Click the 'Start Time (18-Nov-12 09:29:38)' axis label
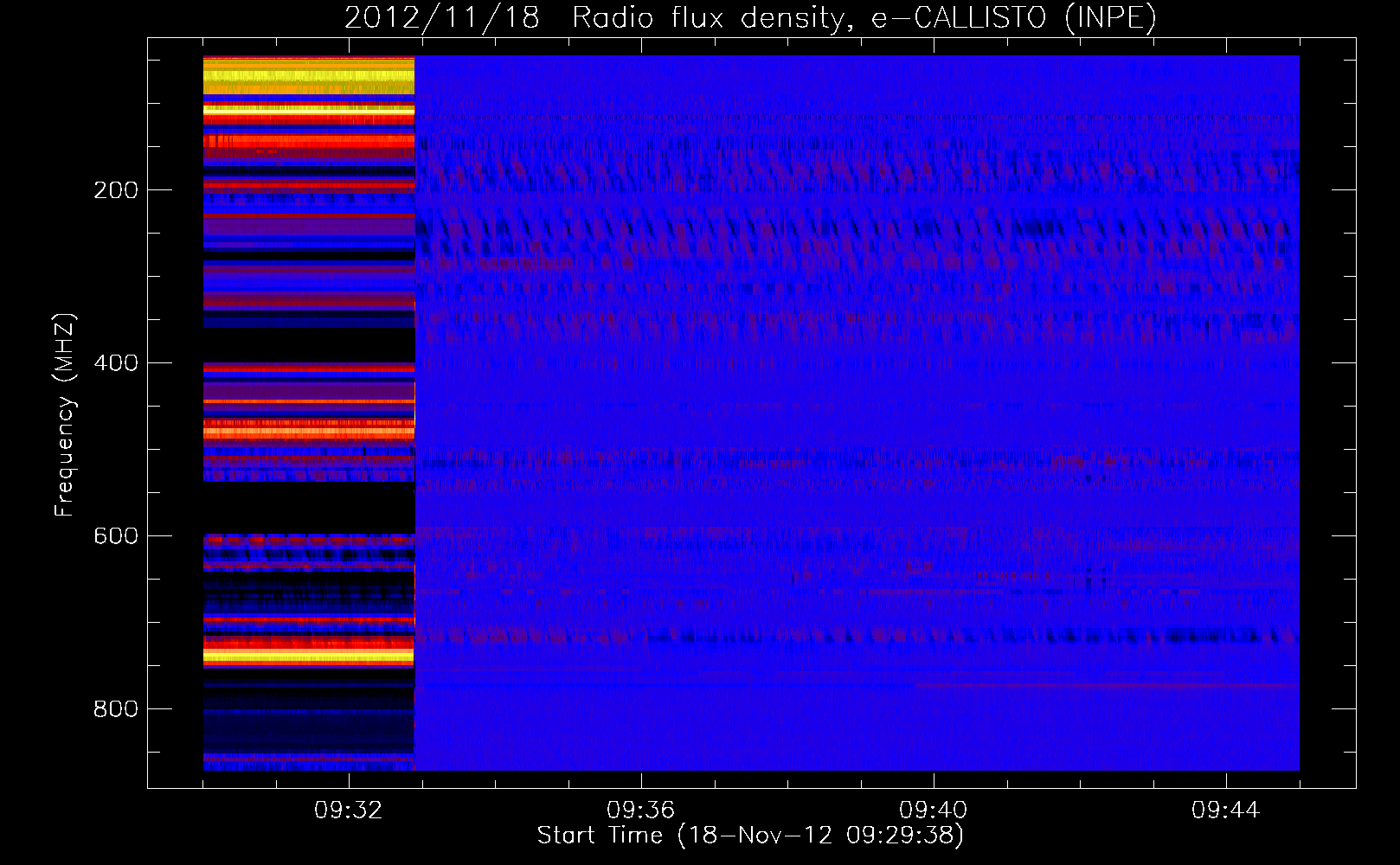 click(750, 836)
